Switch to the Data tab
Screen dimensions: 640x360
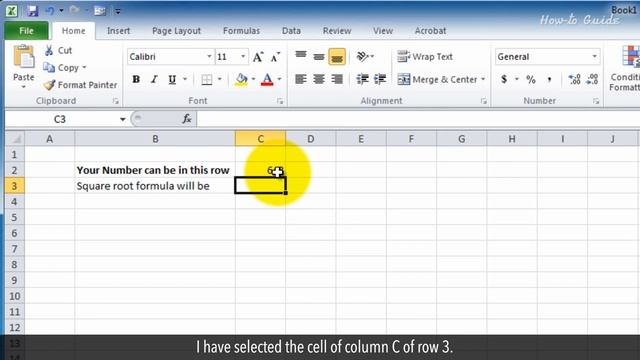tap(291, 31)
